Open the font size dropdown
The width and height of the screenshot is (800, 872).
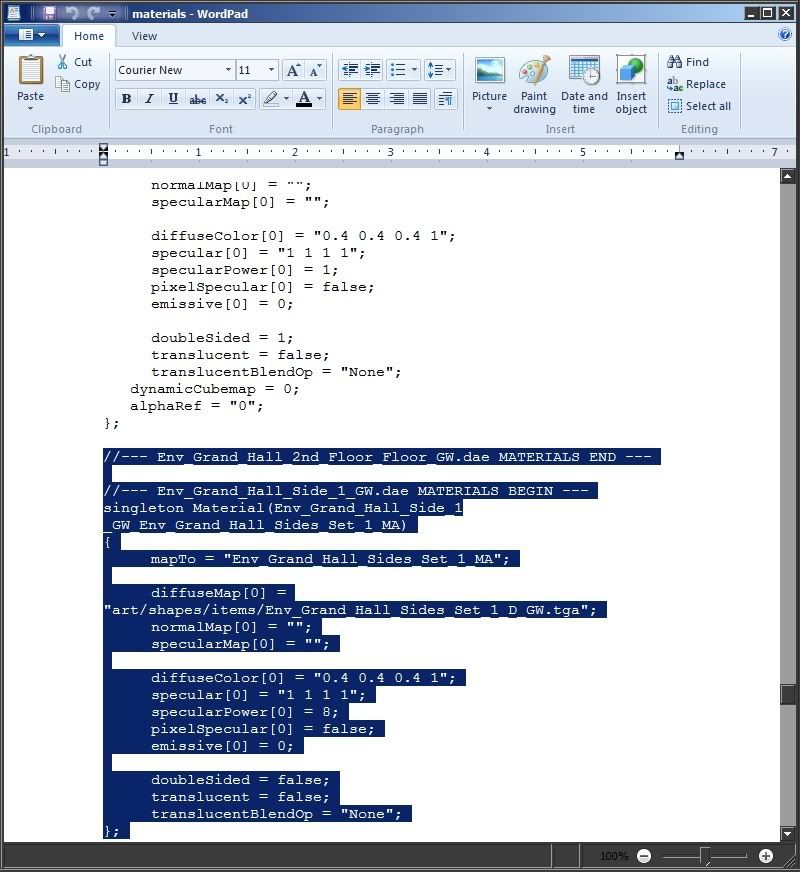(x=271, y=70)
